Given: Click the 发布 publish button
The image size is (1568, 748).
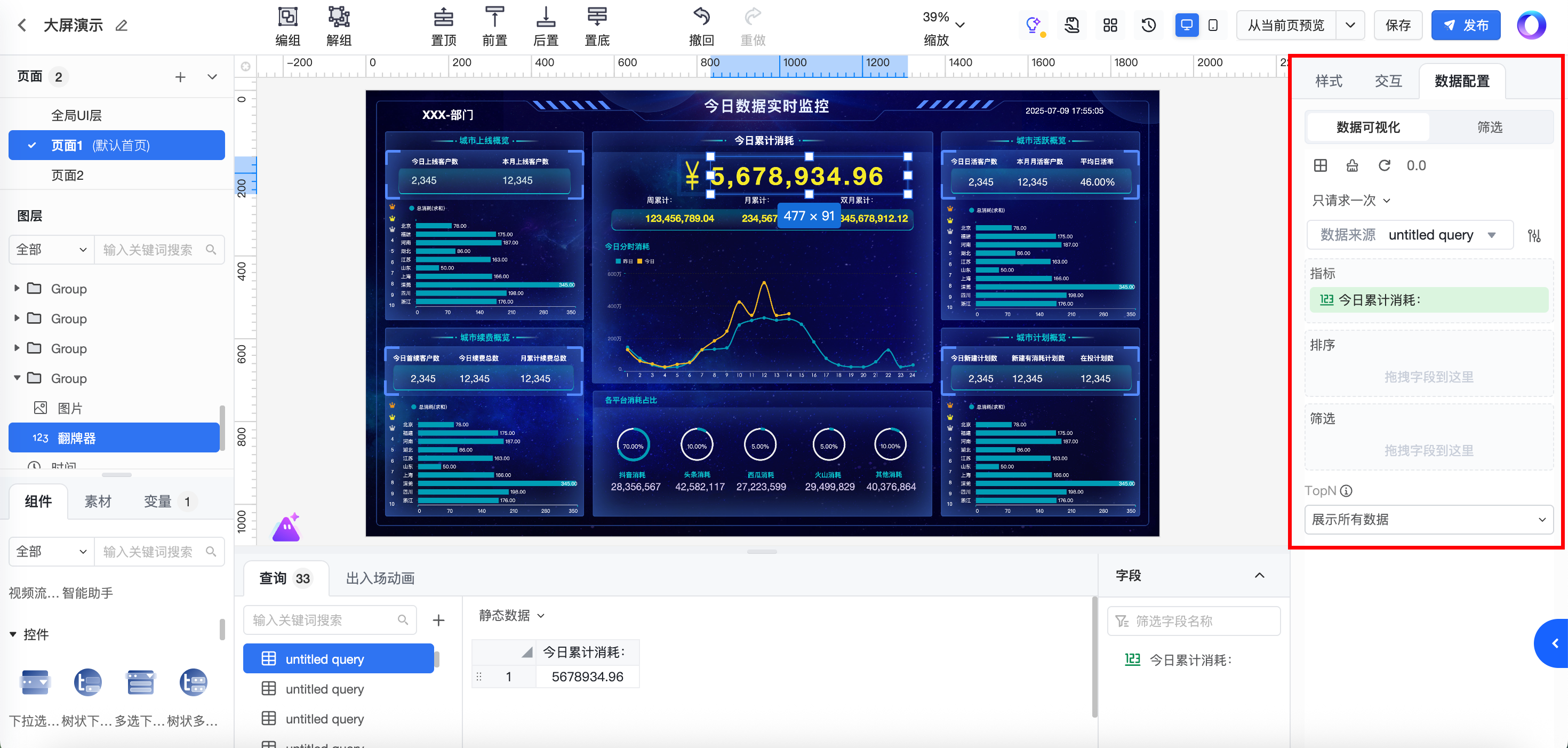Looking at the screenshot, I should (1465, 26).
